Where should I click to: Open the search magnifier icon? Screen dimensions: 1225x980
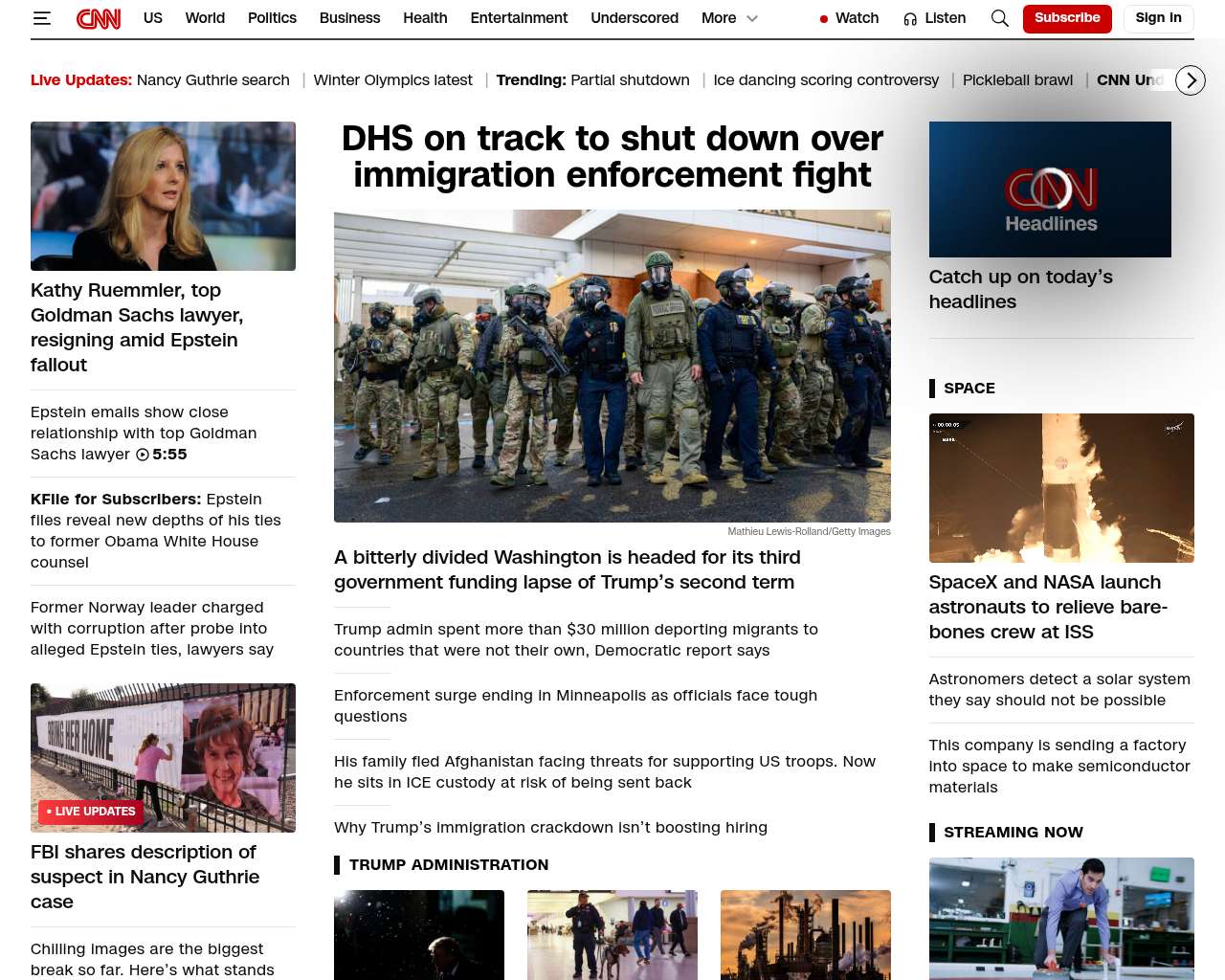coord(999,18)
